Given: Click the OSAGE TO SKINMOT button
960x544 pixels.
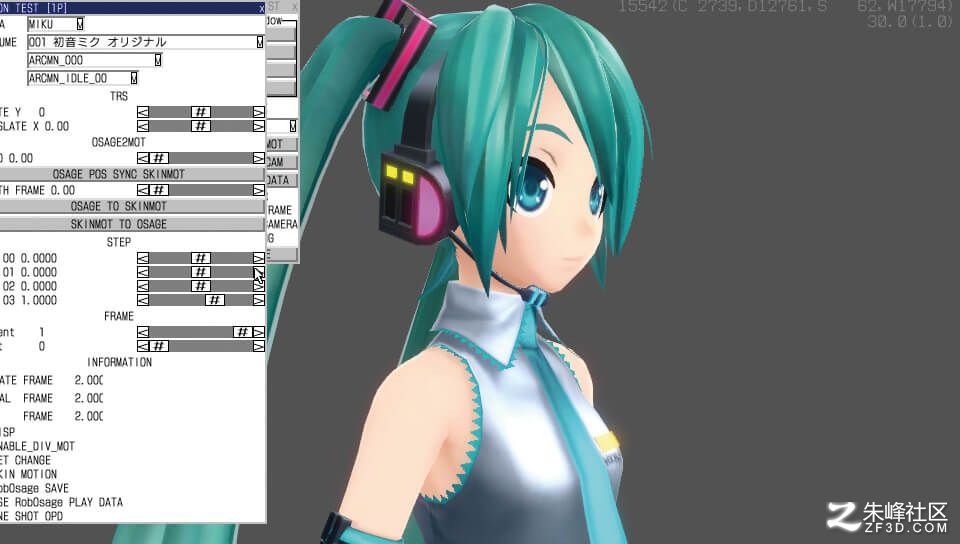Looking at the screenshot, I should click(132, 206).
